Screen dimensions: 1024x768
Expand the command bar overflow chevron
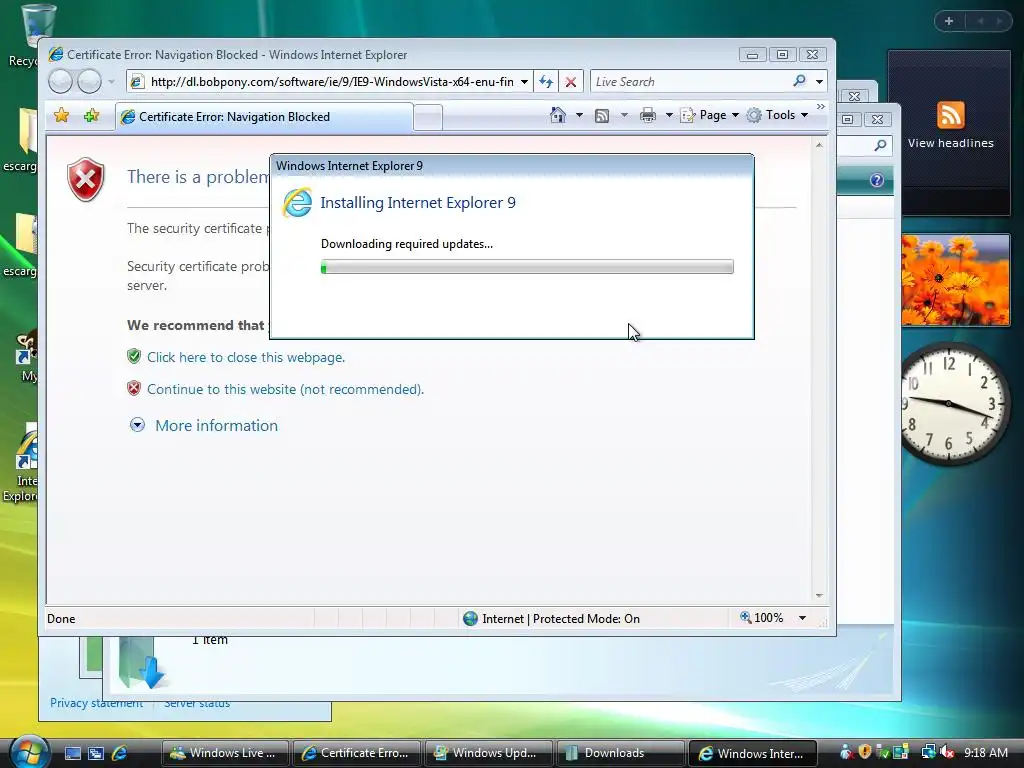coord(821,106)
